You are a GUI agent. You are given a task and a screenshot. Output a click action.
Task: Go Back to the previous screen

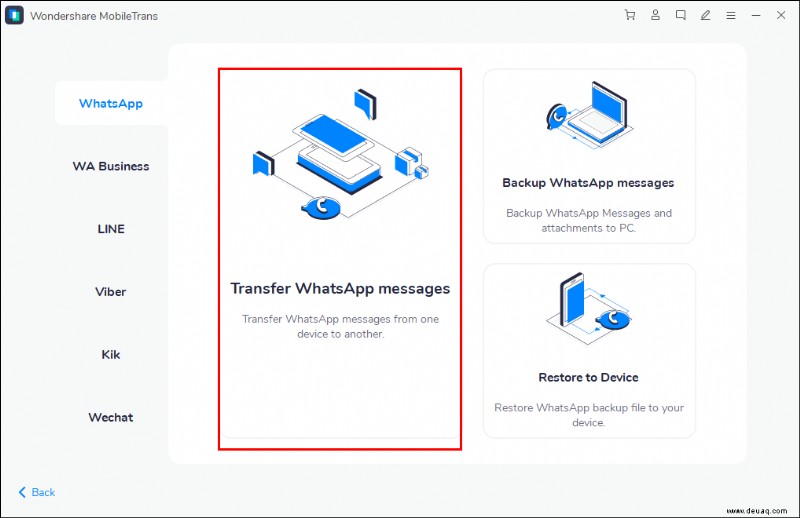tap(37, 492)
